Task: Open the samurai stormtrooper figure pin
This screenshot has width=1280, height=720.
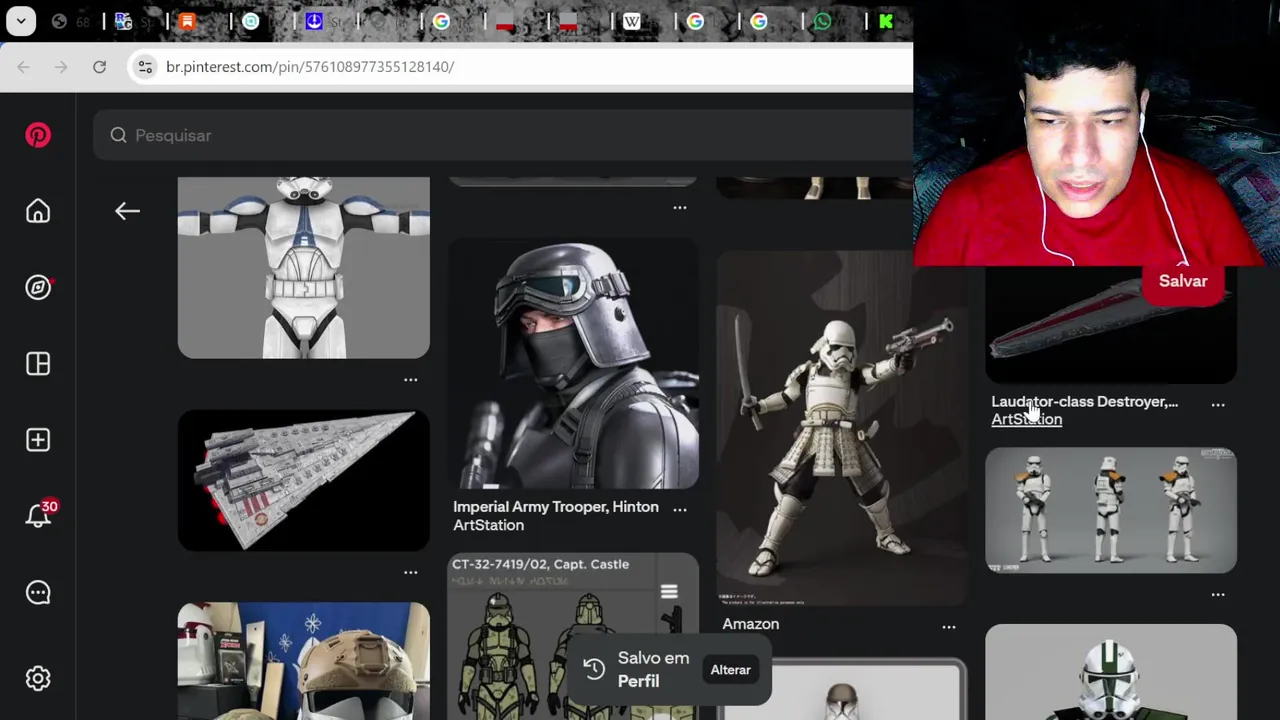Action: [842, 428]
